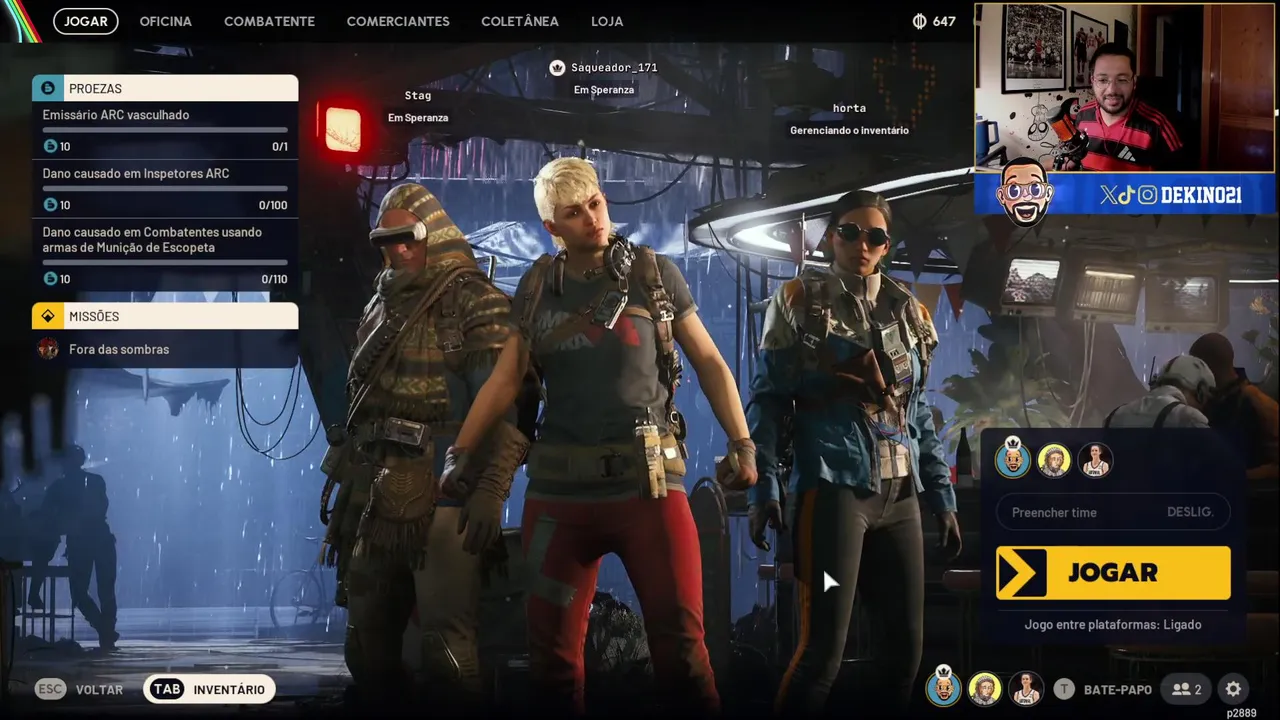
Task: Click the ESC VOLTAR button
Action: tap(79, 689)
